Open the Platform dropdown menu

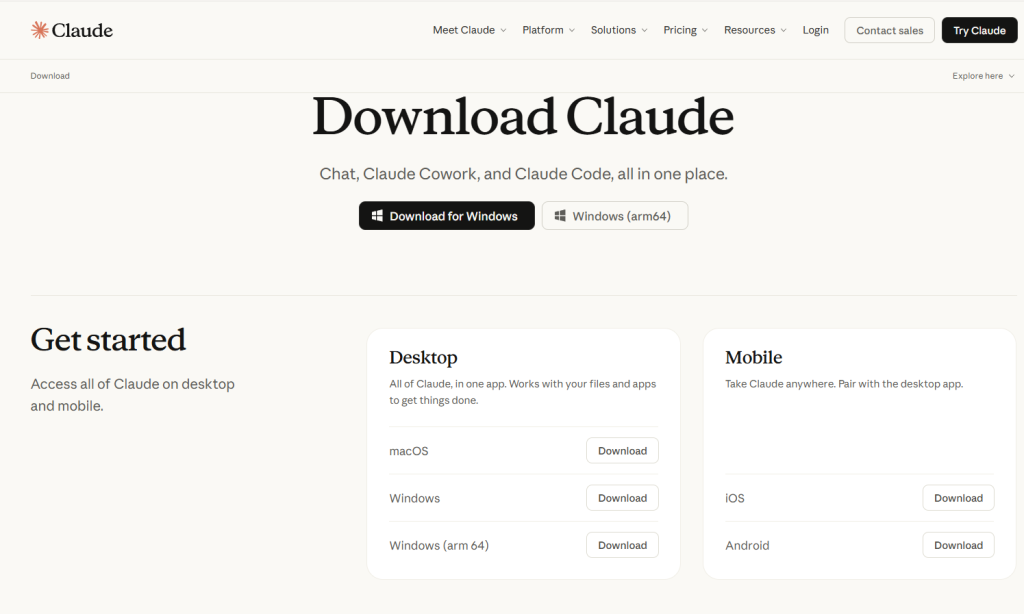coord(548,30)
